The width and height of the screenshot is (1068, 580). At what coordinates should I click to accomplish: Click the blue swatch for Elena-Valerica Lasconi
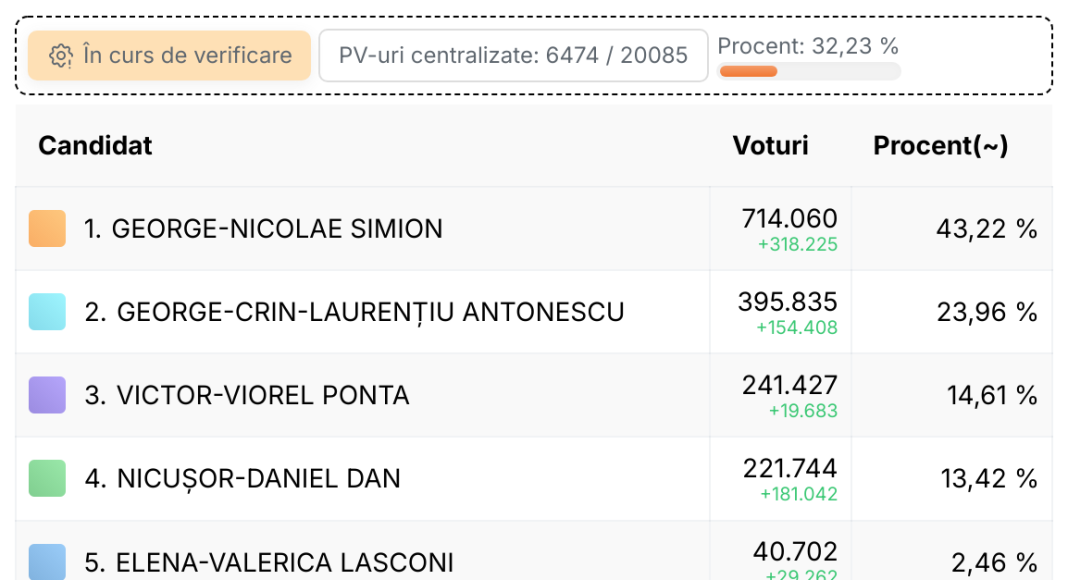coord(47,562)
